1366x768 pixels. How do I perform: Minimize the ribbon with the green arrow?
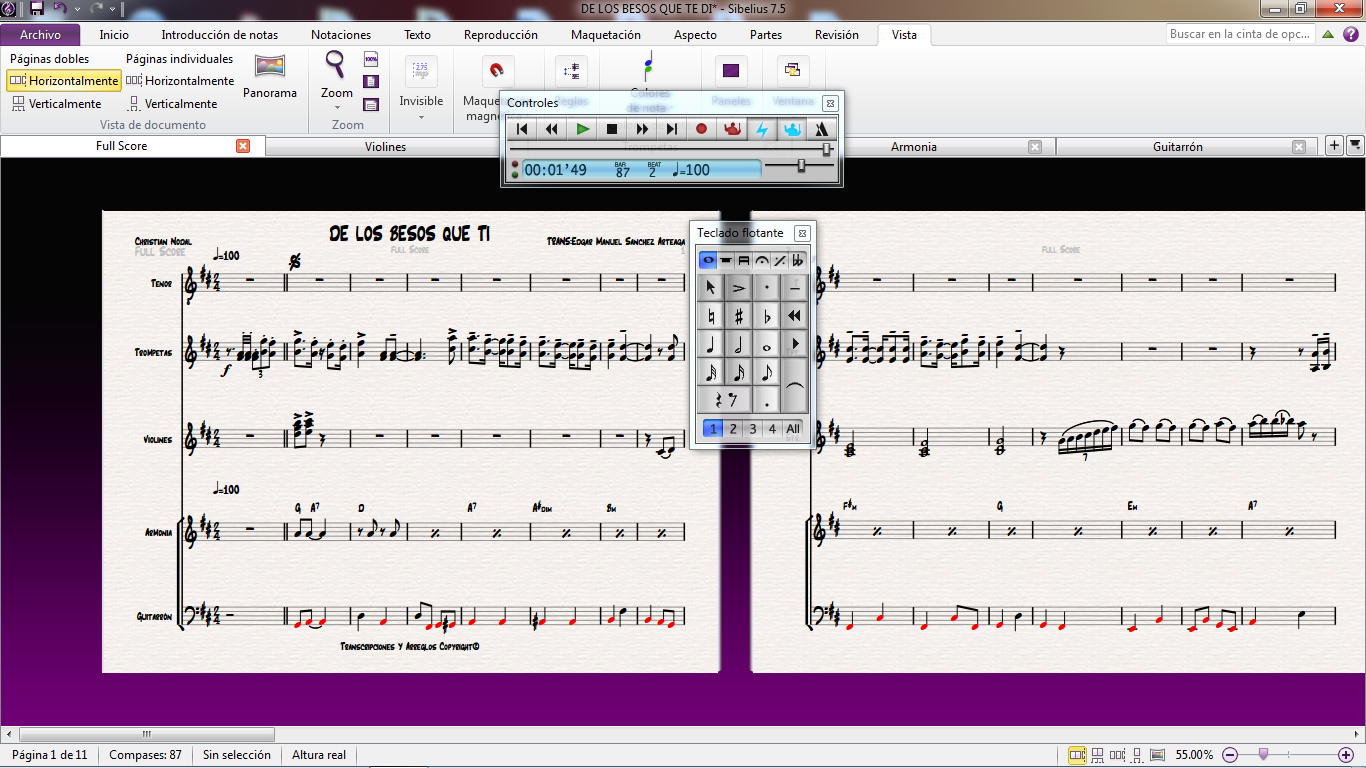[x=1328, y=34]
